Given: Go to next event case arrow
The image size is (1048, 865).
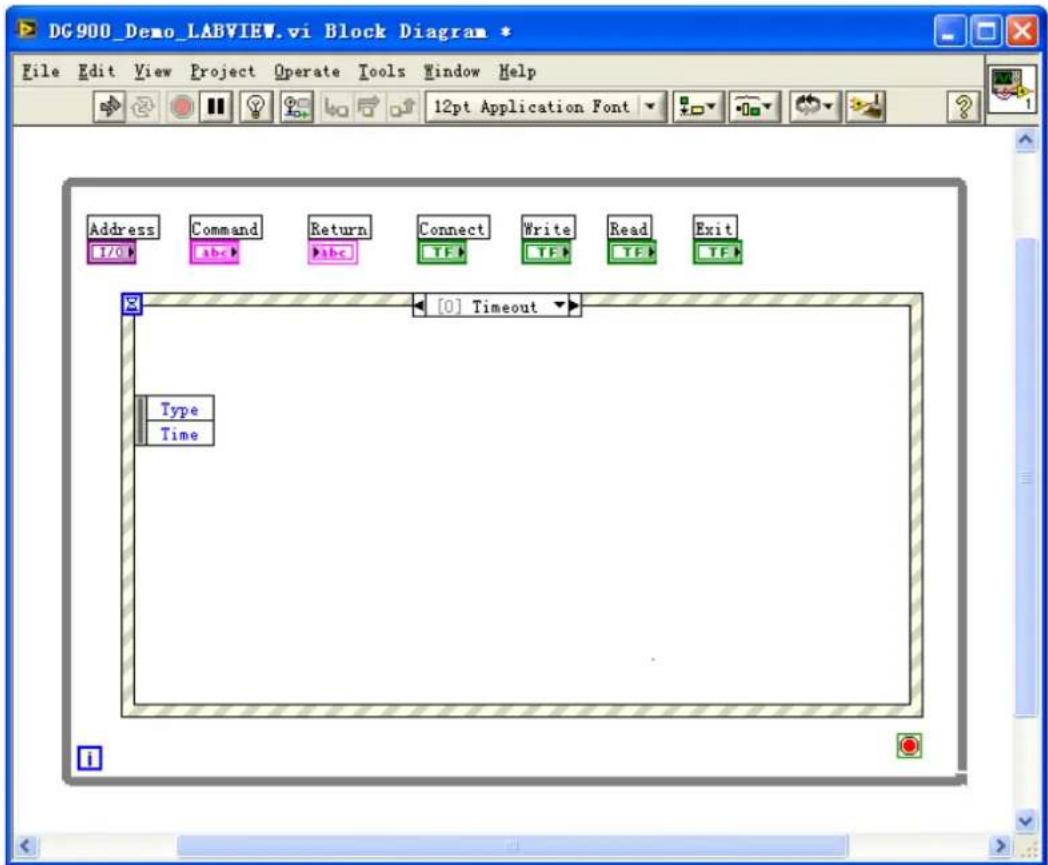Looking at the screenshot, I should (575, 306).
